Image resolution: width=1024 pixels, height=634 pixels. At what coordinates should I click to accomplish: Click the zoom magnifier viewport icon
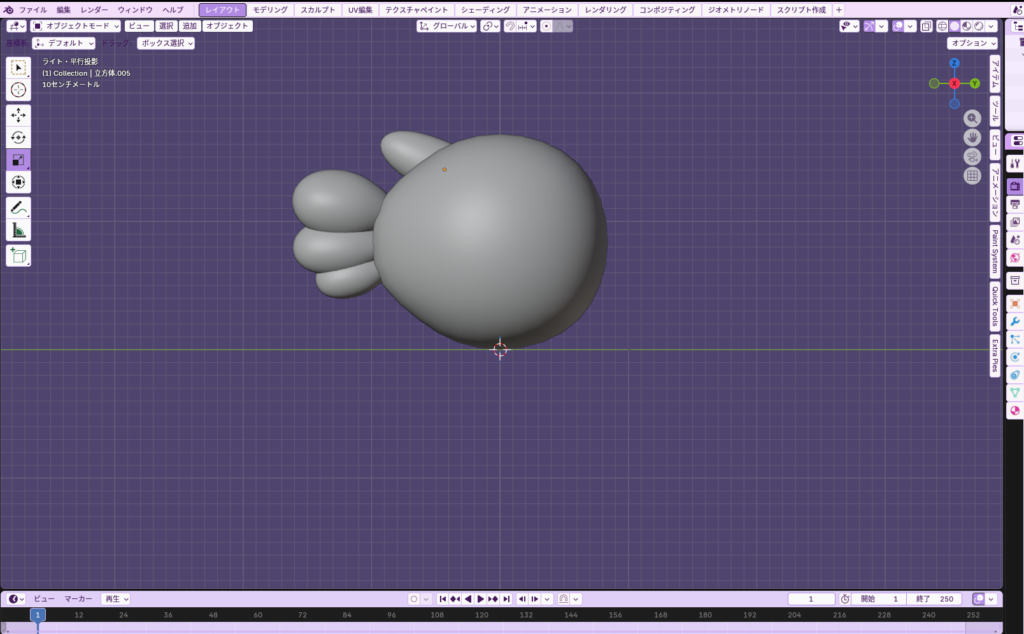click(x=971, y=118)
